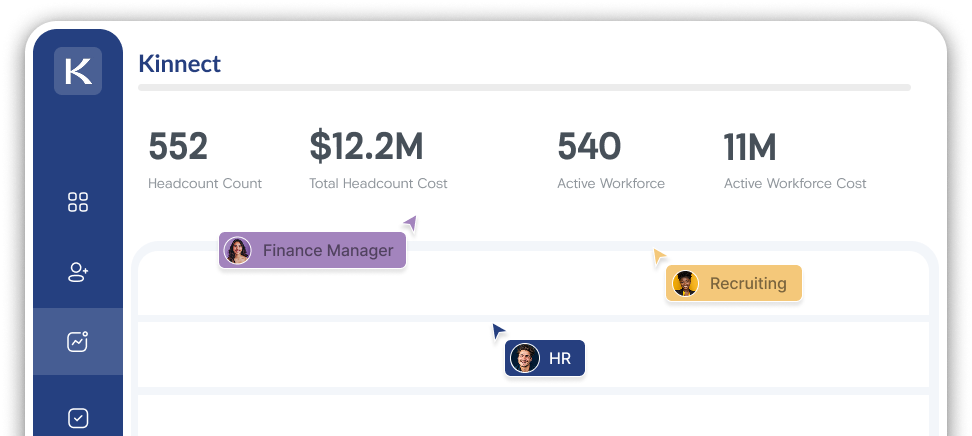
Task: Click the Active Workforce label
Action: pyautogui.click(x=611, y=184)
